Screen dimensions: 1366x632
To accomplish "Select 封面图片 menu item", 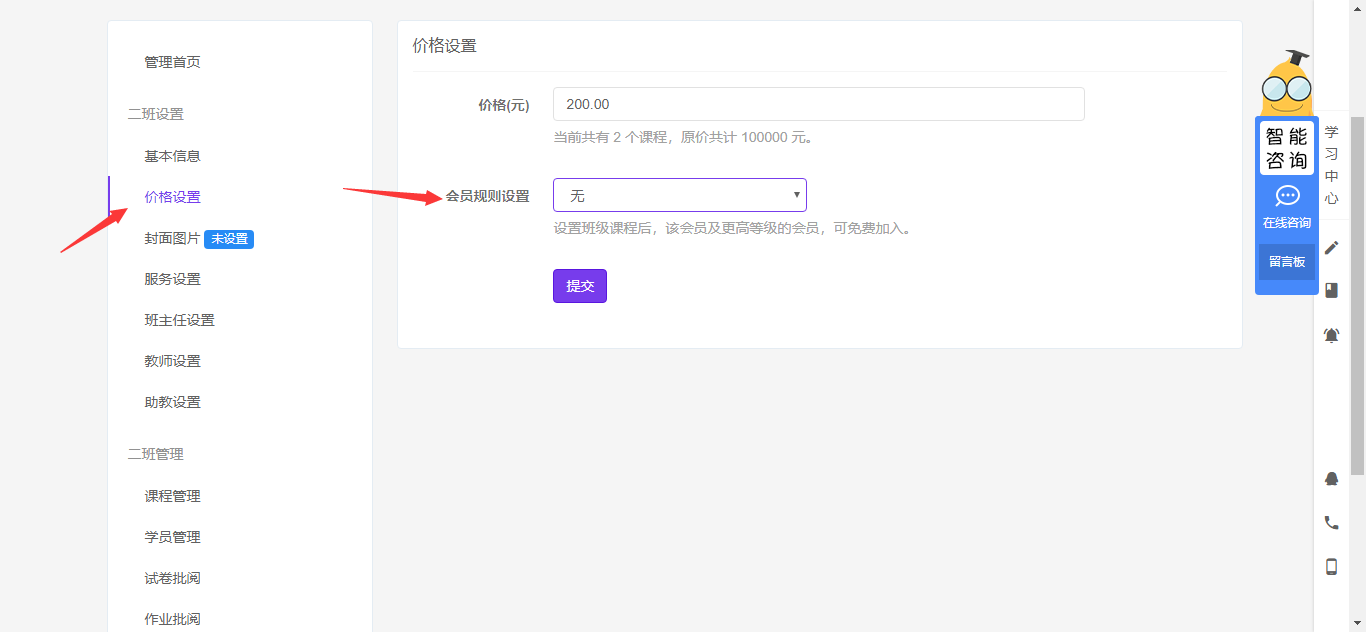I will [x=172, y=239].
